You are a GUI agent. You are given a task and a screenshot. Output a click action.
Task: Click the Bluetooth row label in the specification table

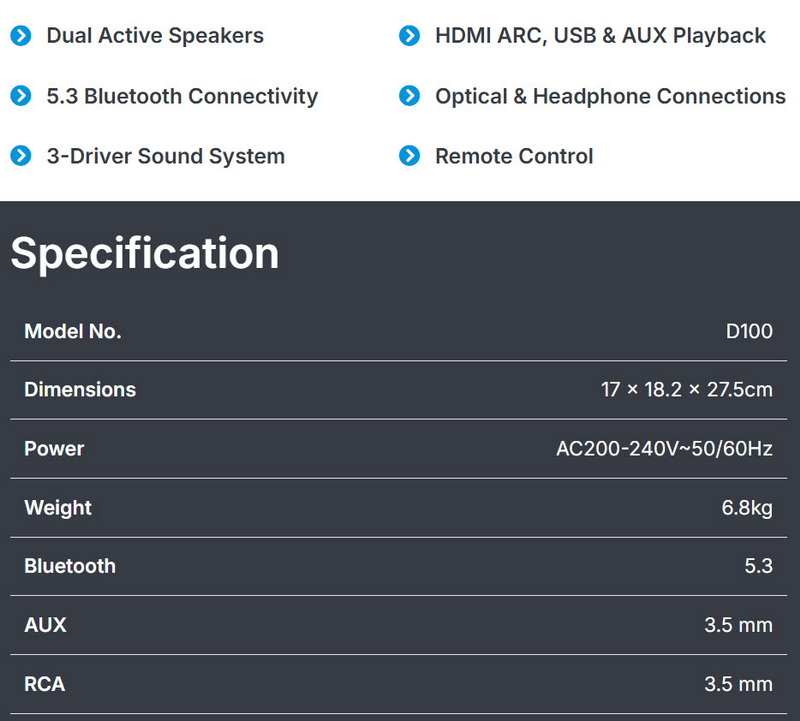pyautogui.click(x=70, y=566)
